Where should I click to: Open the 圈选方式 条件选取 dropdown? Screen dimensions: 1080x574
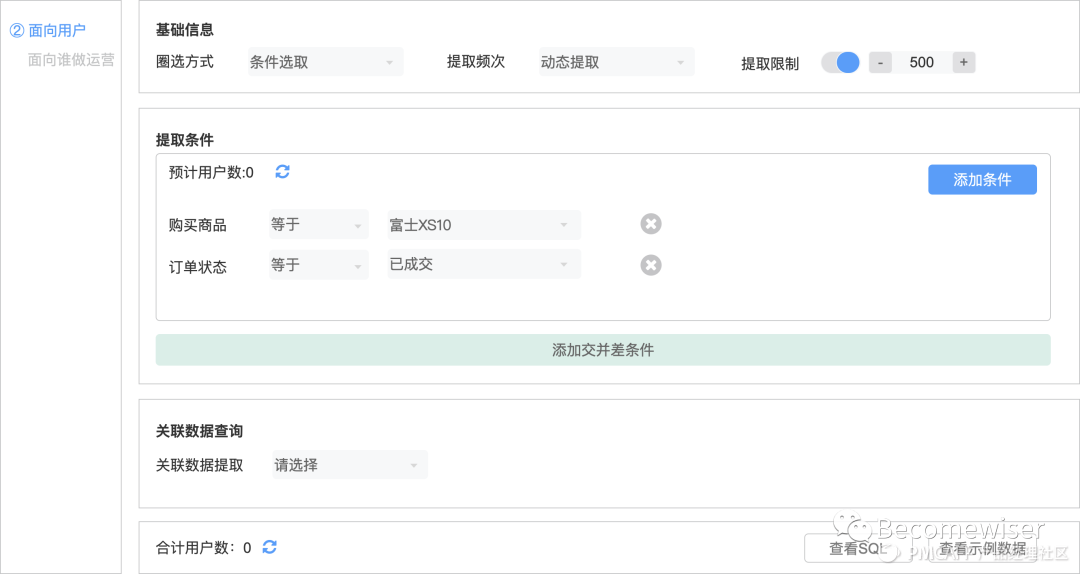[x=325, y=62]
